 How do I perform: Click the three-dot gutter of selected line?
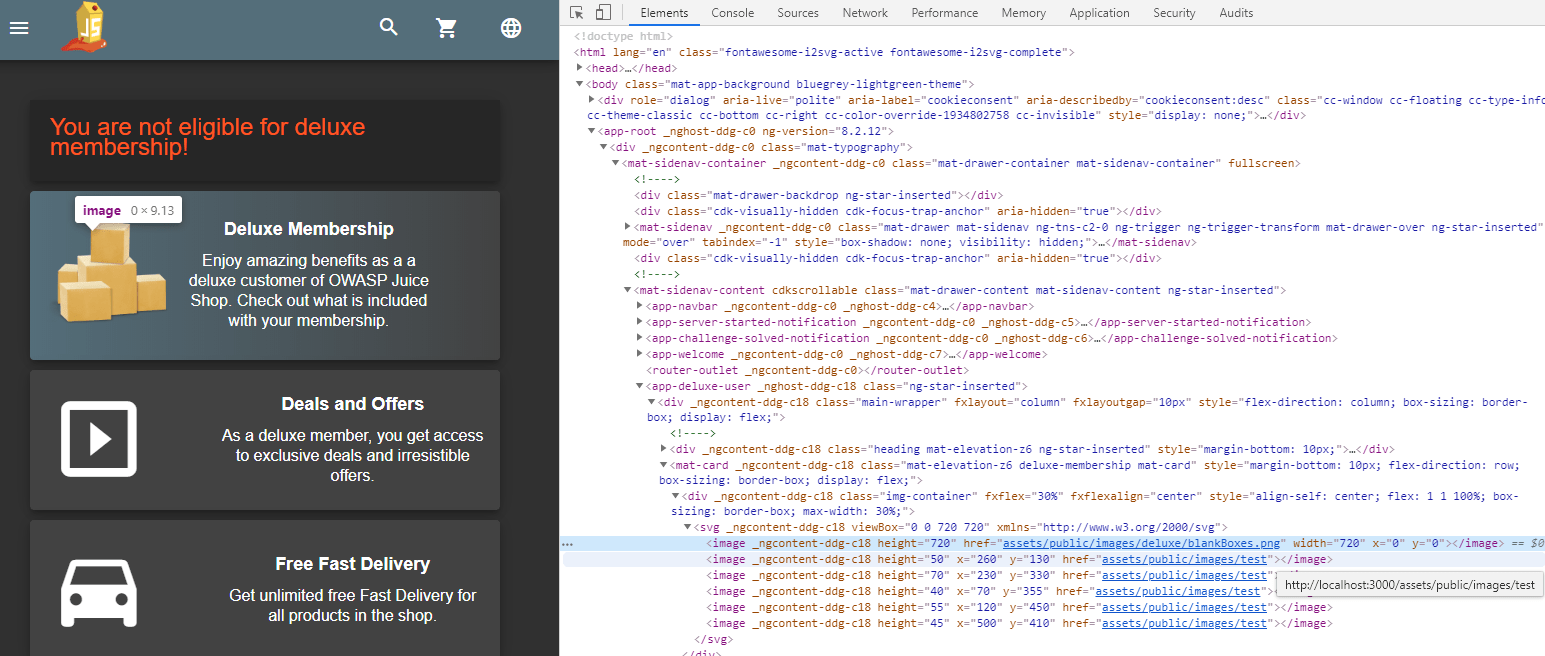click(x=568, y=544)
